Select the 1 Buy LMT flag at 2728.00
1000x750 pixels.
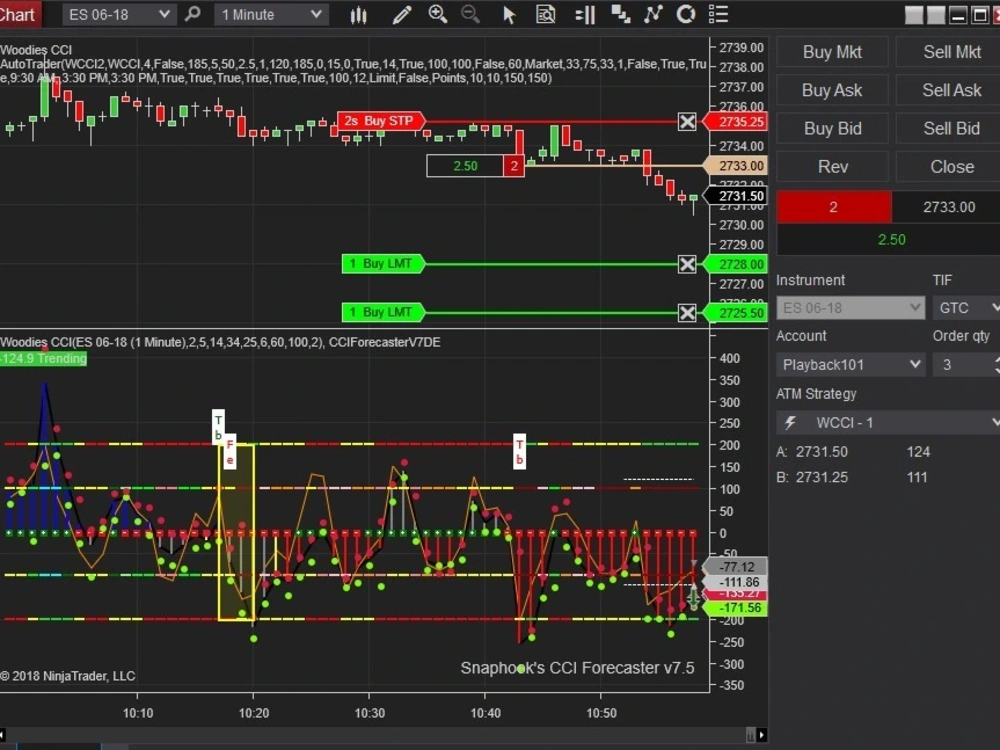[x=383, y=264]
